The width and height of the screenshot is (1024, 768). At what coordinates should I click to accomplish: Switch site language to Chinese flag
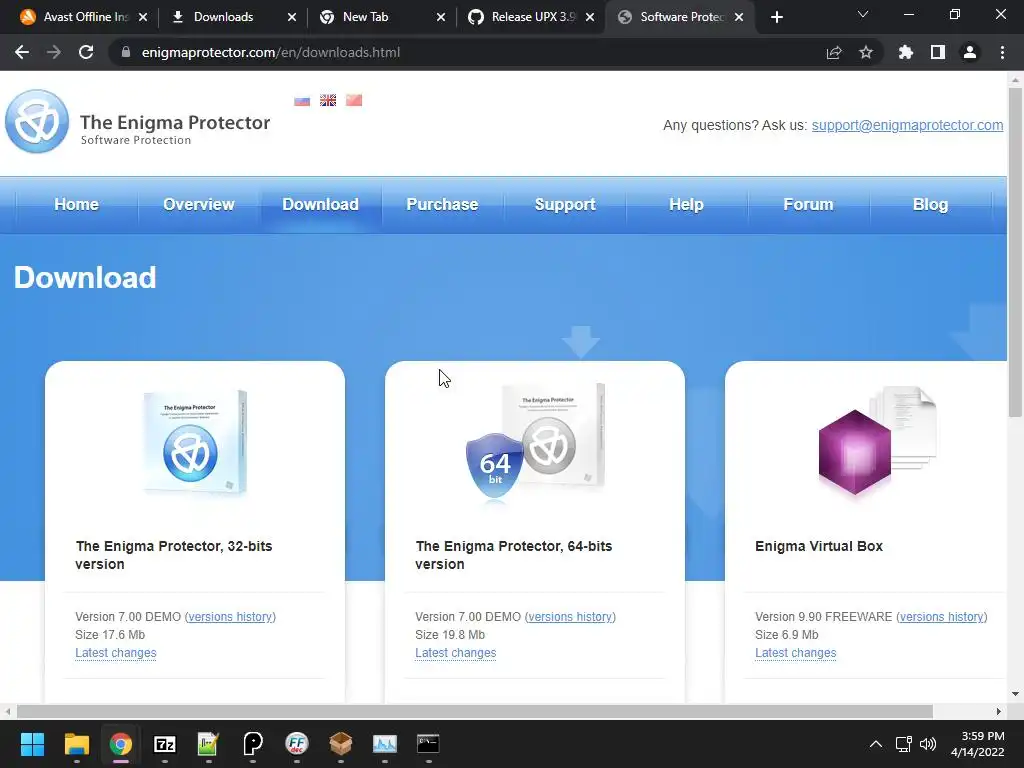354,101
